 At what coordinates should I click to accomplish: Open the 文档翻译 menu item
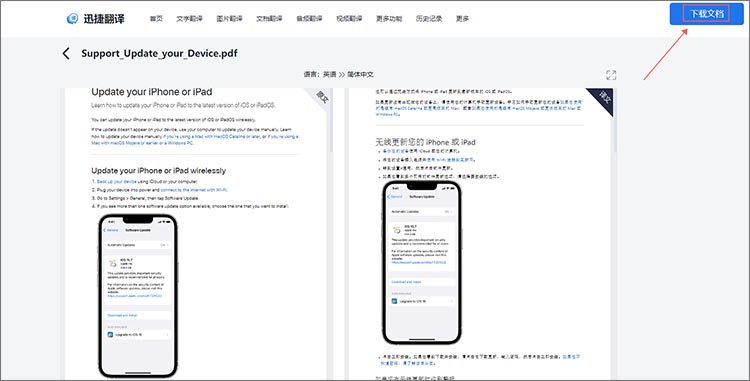pyautogui.click(x=269, y=19)
